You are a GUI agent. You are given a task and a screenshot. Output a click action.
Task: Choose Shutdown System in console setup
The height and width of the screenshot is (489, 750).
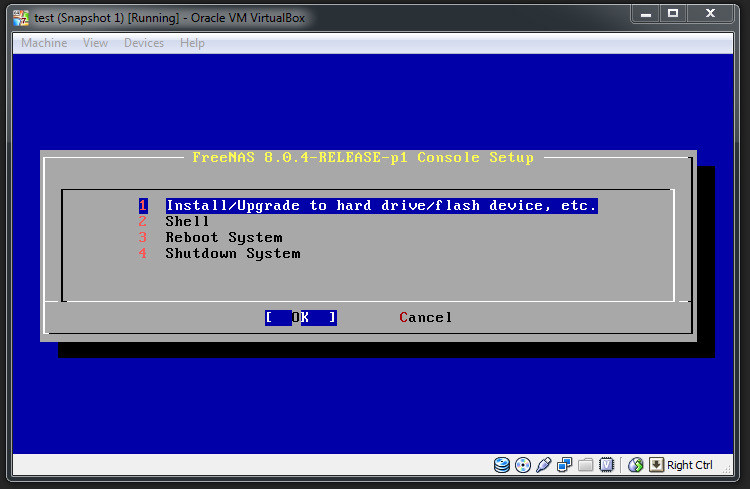pyautogui.click(x=232, y=253)
